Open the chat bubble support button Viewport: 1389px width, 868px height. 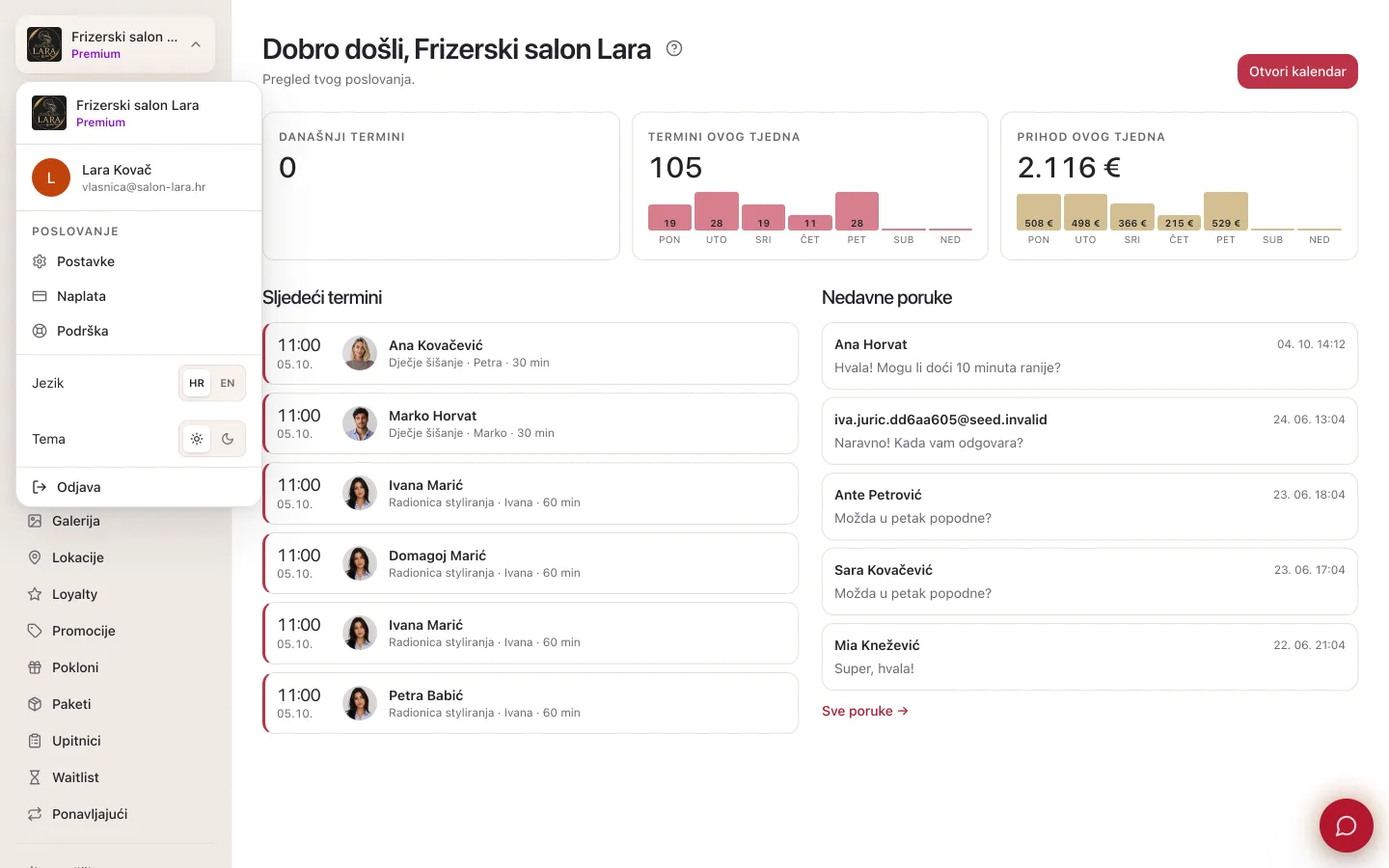(x=1346, y=826)
